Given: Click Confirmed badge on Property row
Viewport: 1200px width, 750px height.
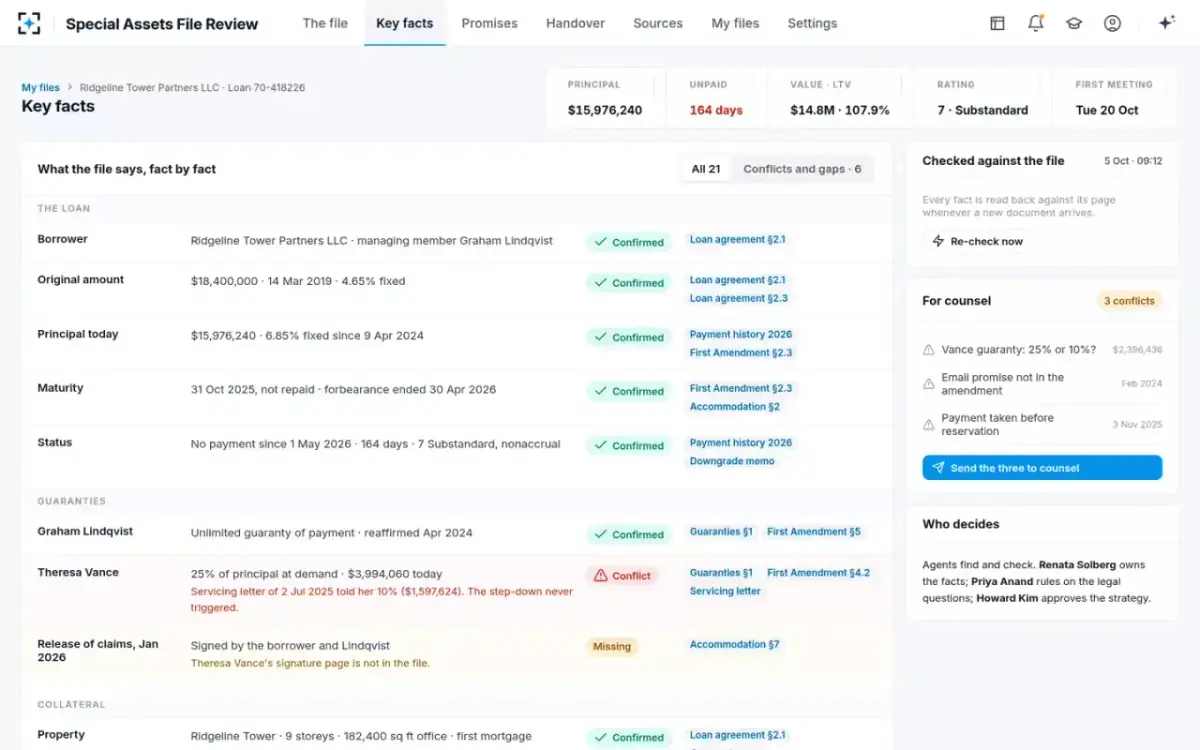Looking at the screenshot, I should (x=628, y=738).
